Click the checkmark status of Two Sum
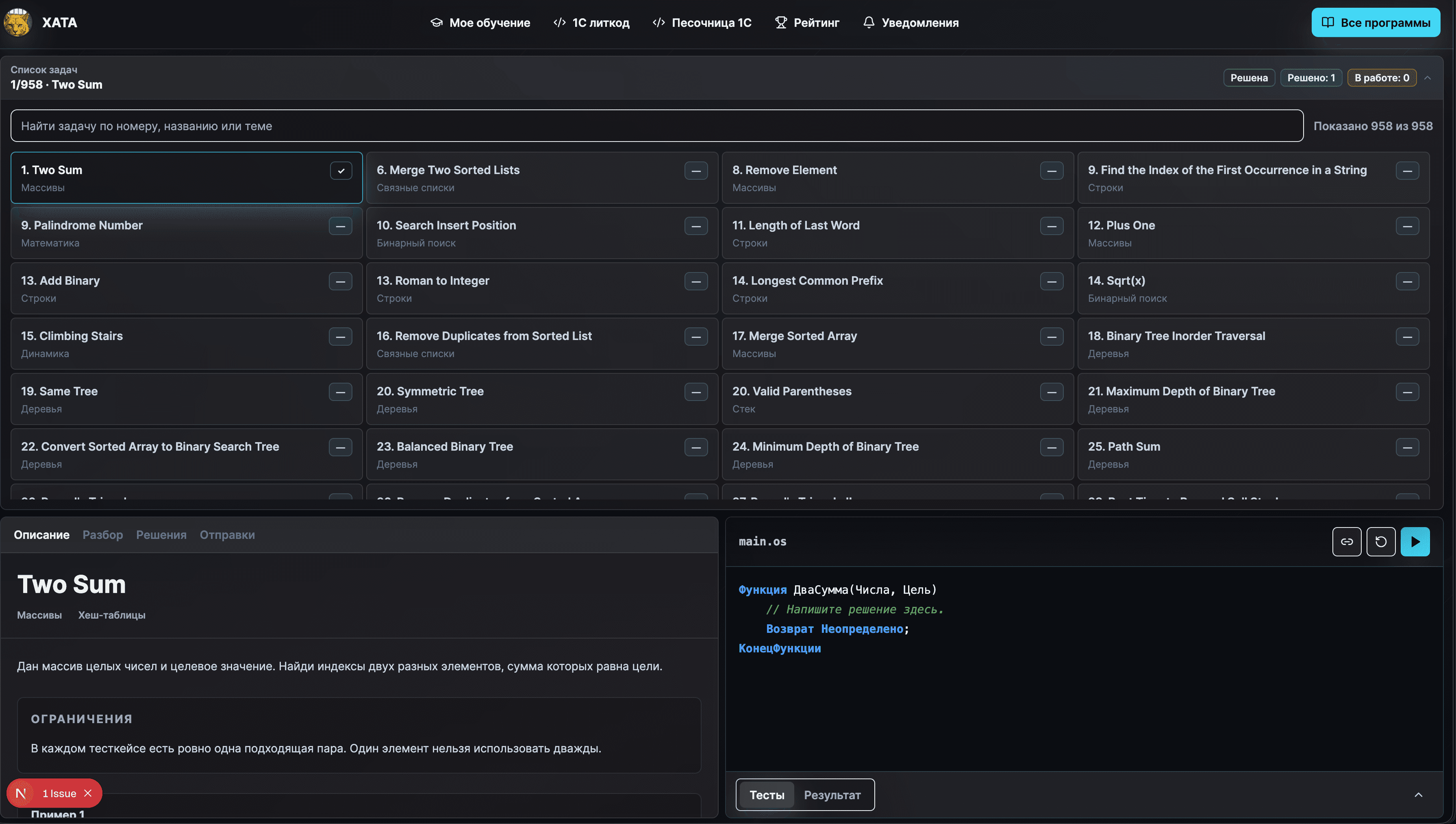Screen dimensions: 1456x824 coord(341,170)
